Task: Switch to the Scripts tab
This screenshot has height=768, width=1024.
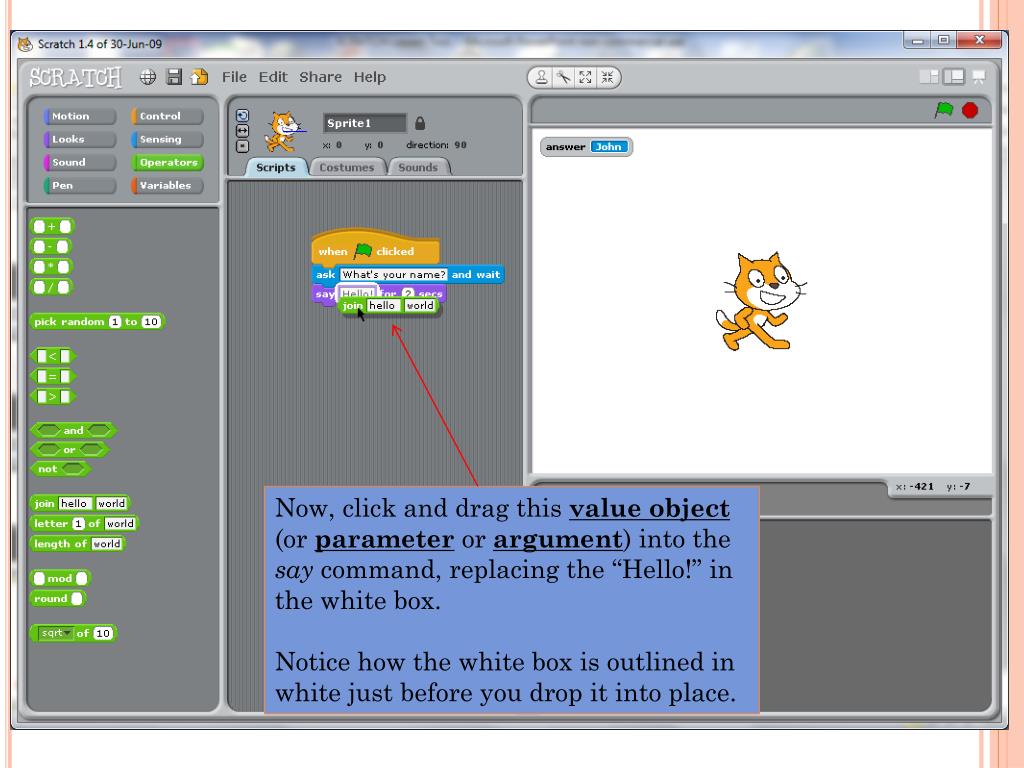Action: [x=276, y=167]
